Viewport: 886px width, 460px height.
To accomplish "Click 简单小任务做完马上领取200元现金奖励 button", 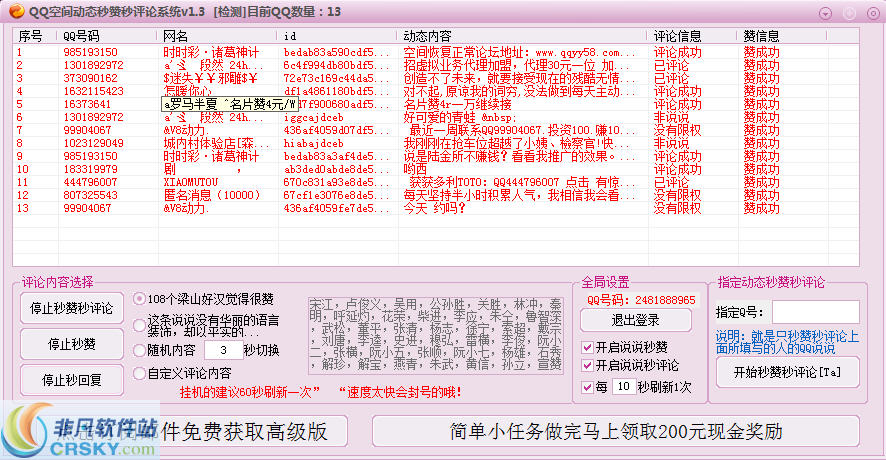I will 616,431.
